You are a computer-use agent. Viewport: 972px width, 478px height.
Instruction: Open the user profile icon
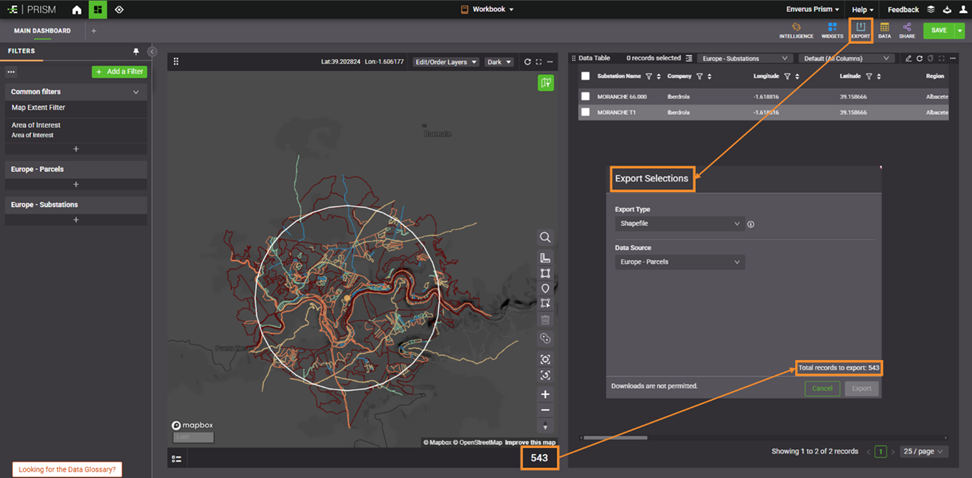coord(963,9)
